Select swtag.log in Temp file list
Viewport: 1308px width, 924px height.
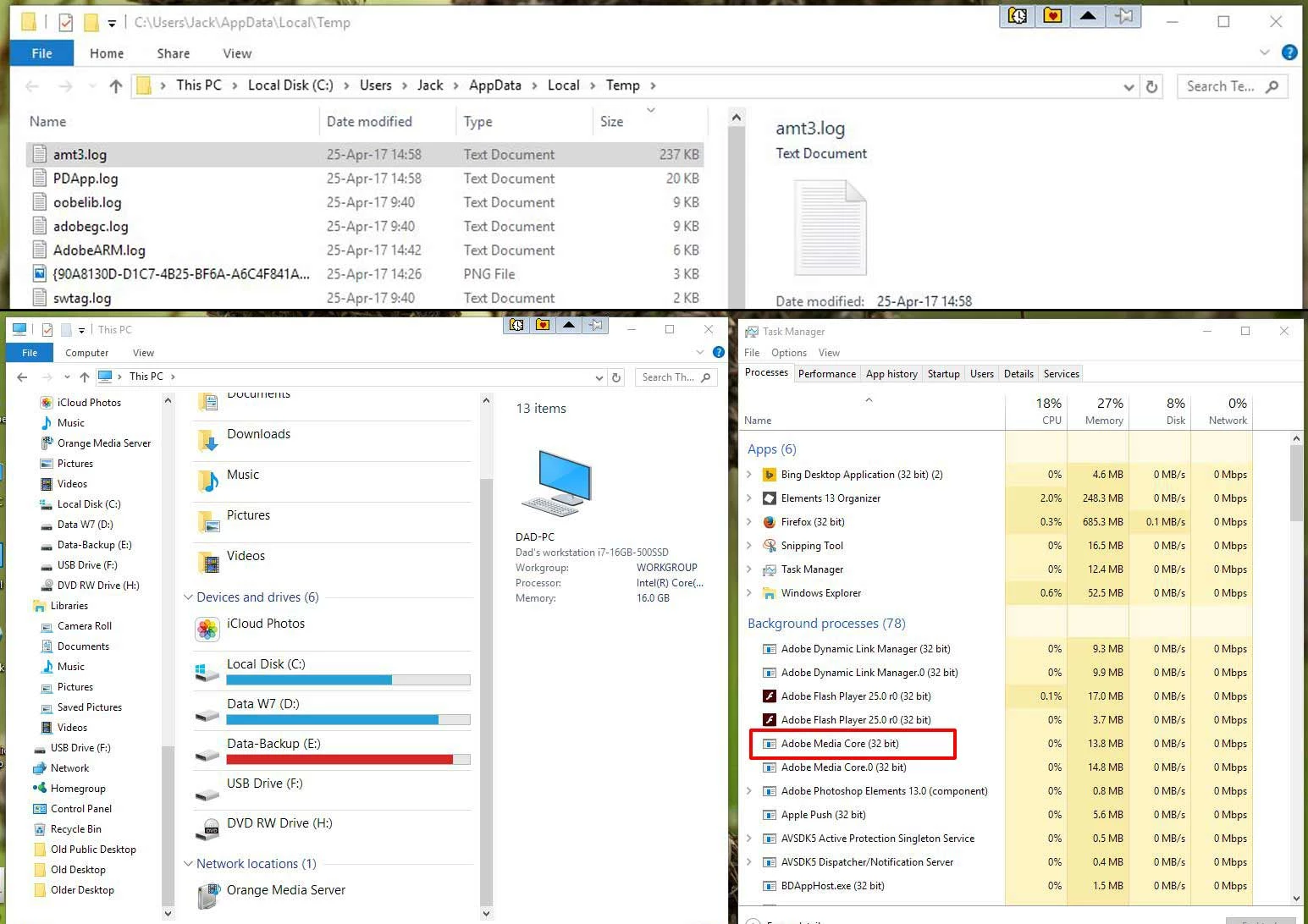[364, 298]
